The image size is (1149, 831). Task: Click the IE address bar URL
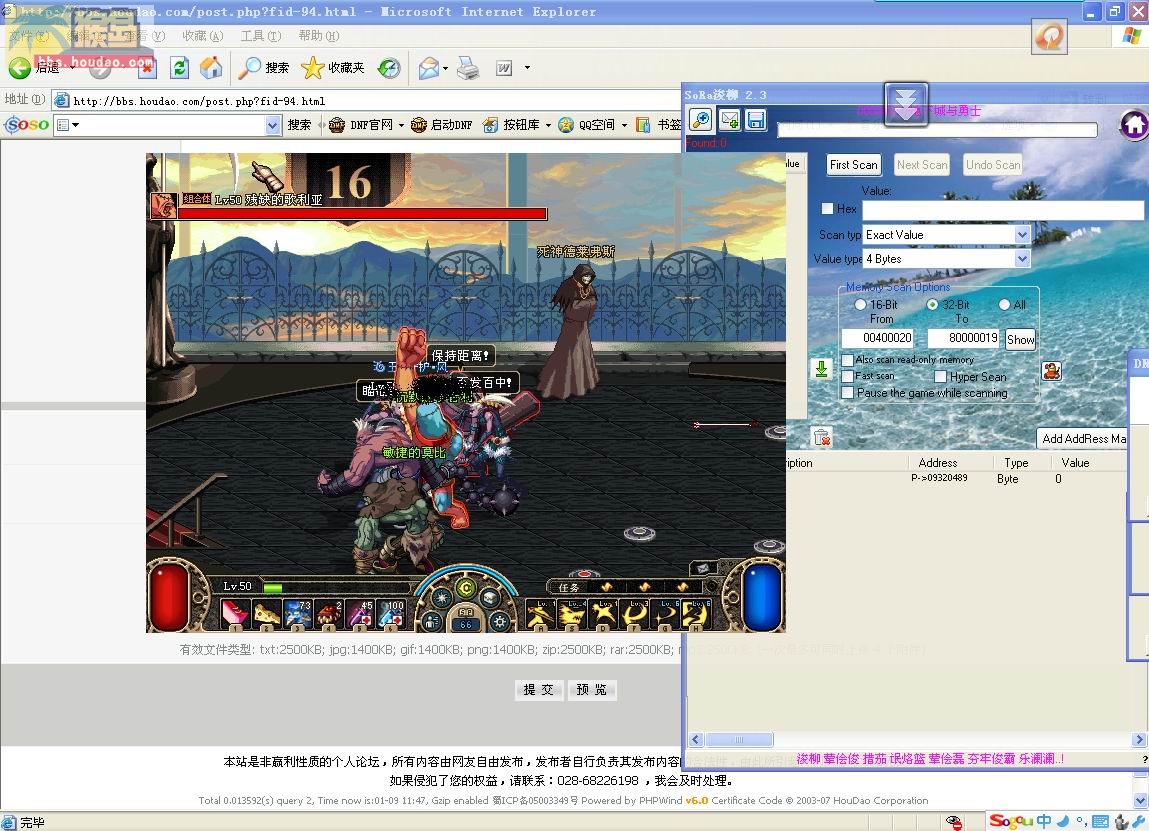tap(199, 101)
